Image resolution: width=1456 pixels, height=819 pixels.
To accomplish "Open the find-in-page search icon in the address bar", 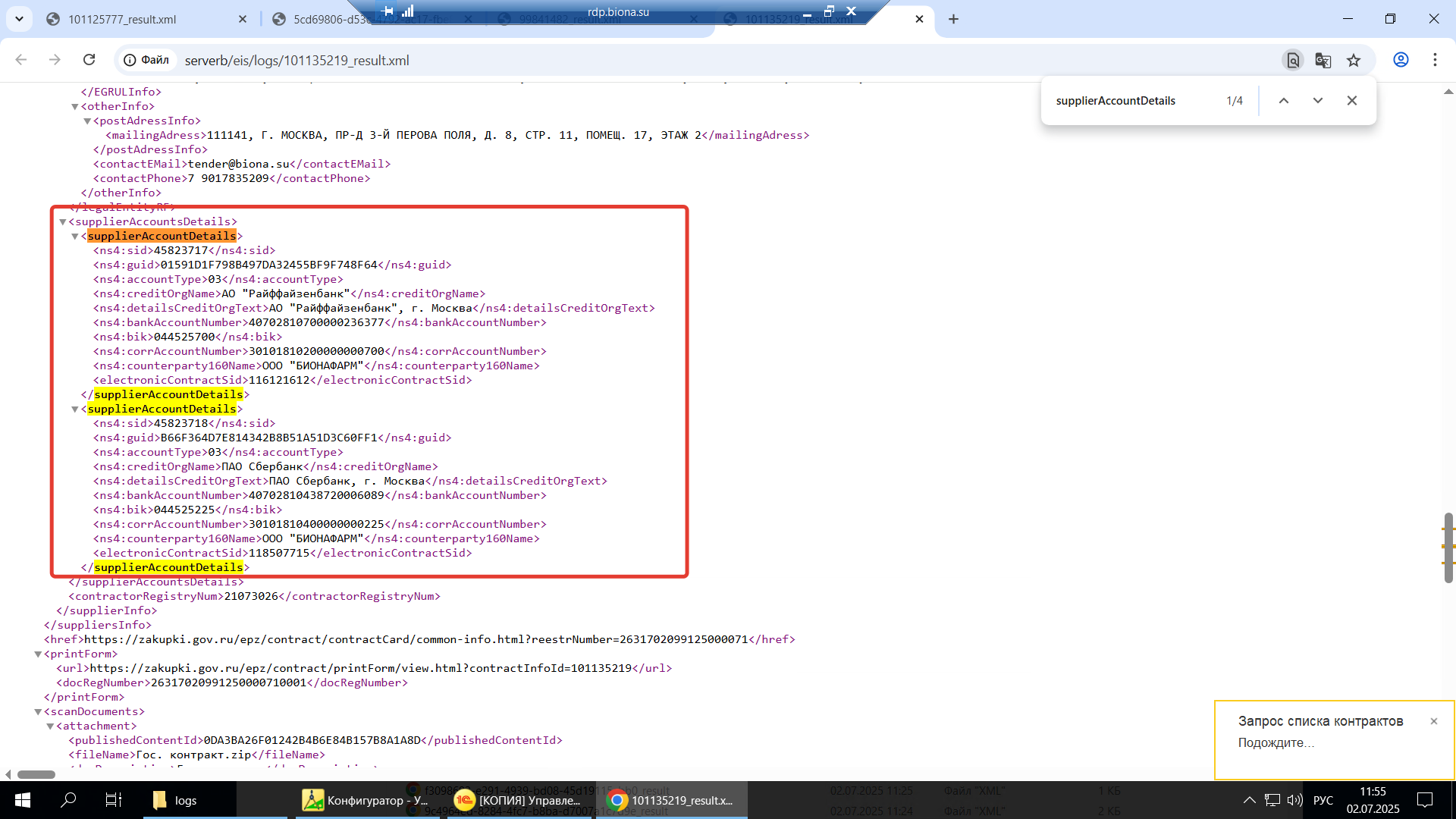I will coord(1293,60).
